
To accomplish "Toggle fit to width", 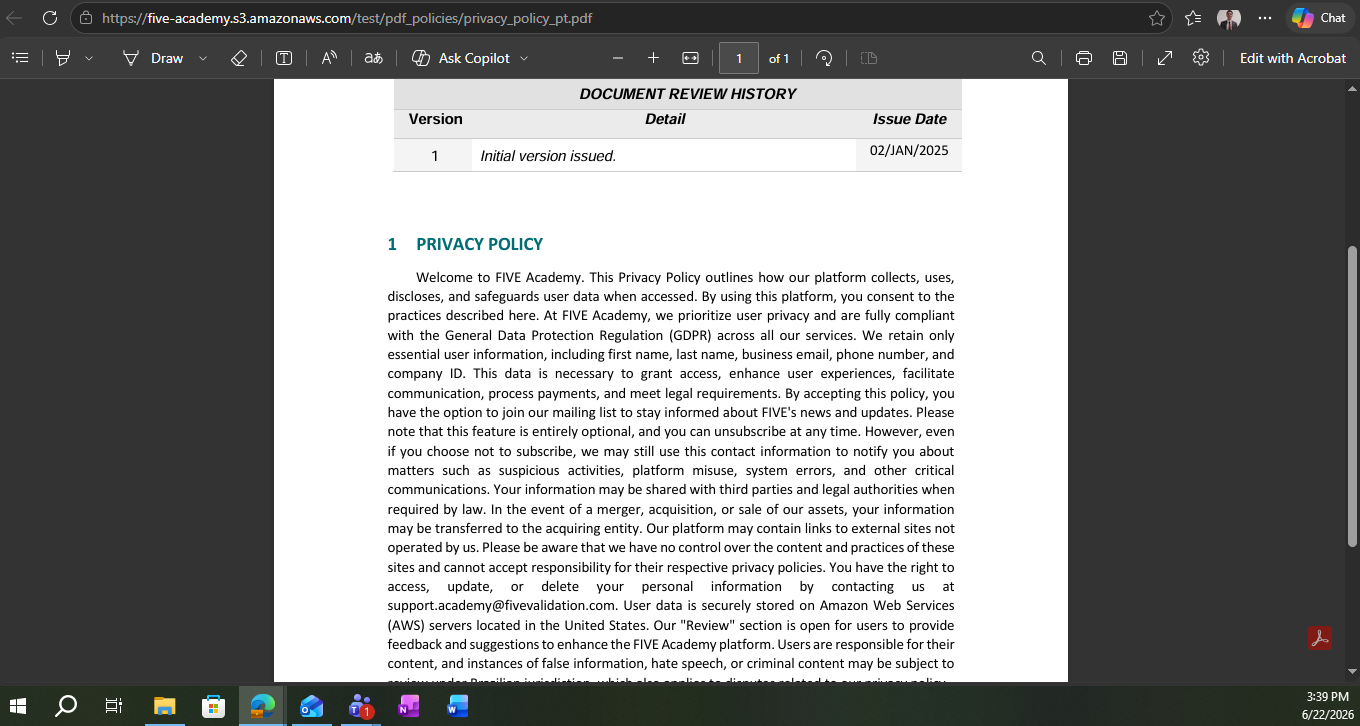I will (x=690, y=58).
